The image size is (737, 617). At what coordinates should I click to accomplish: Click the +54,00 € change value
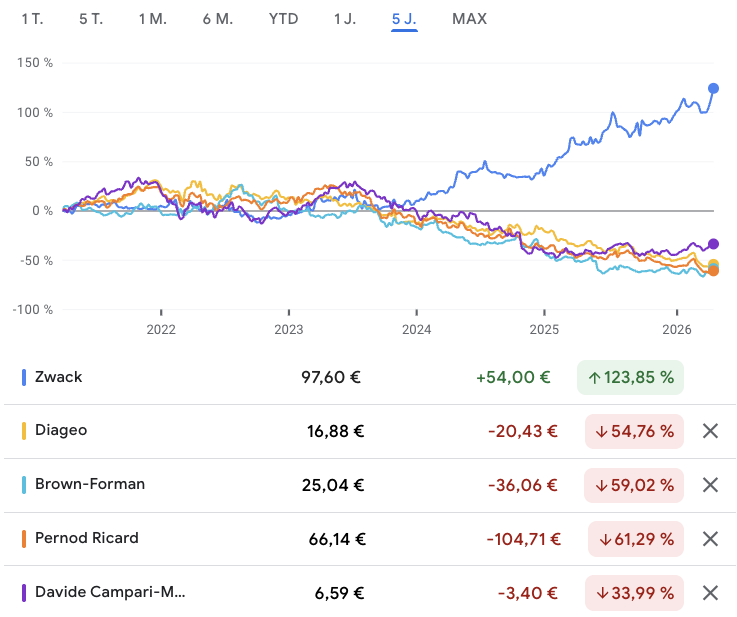[513, 377]
